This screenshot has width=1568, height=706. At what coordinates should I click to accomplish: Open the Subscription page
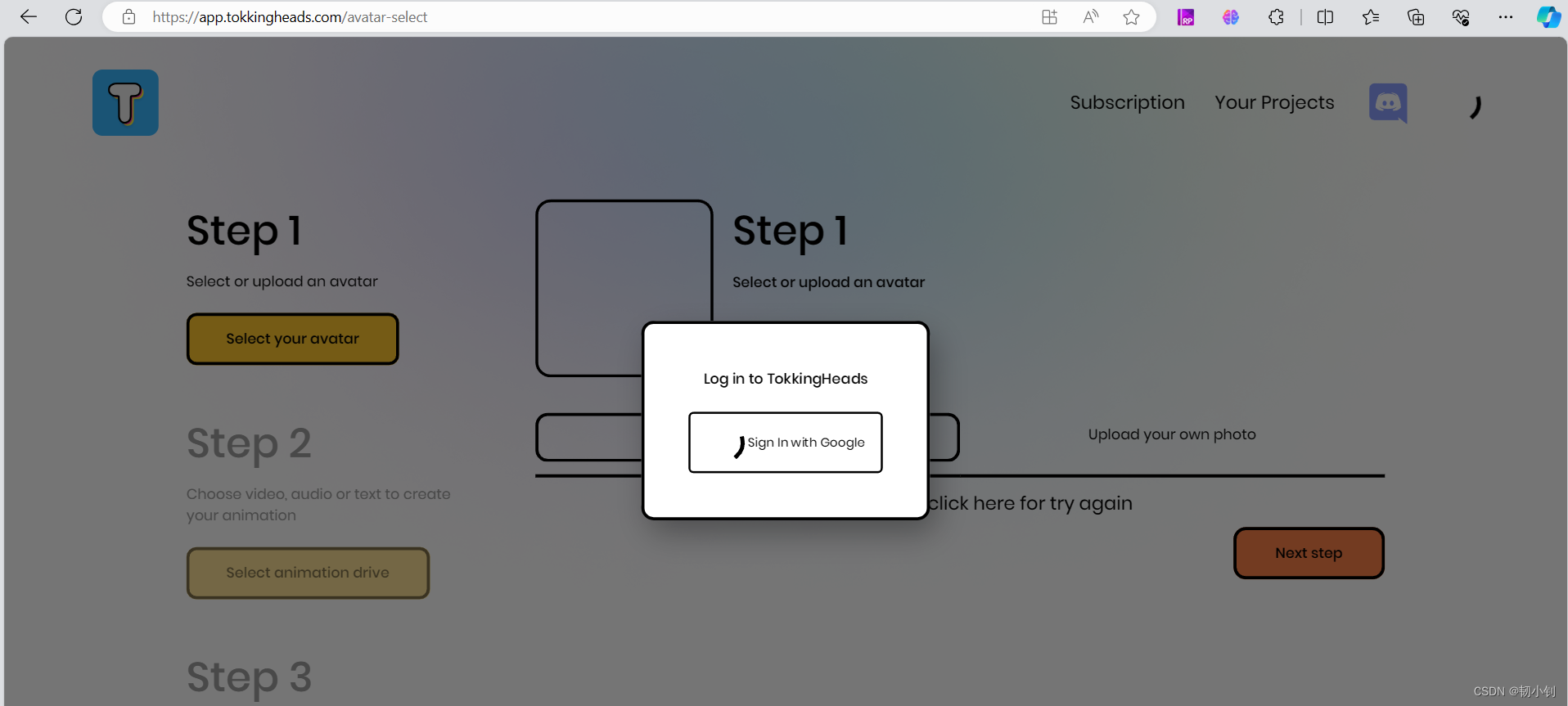[x=1127, y=102]
